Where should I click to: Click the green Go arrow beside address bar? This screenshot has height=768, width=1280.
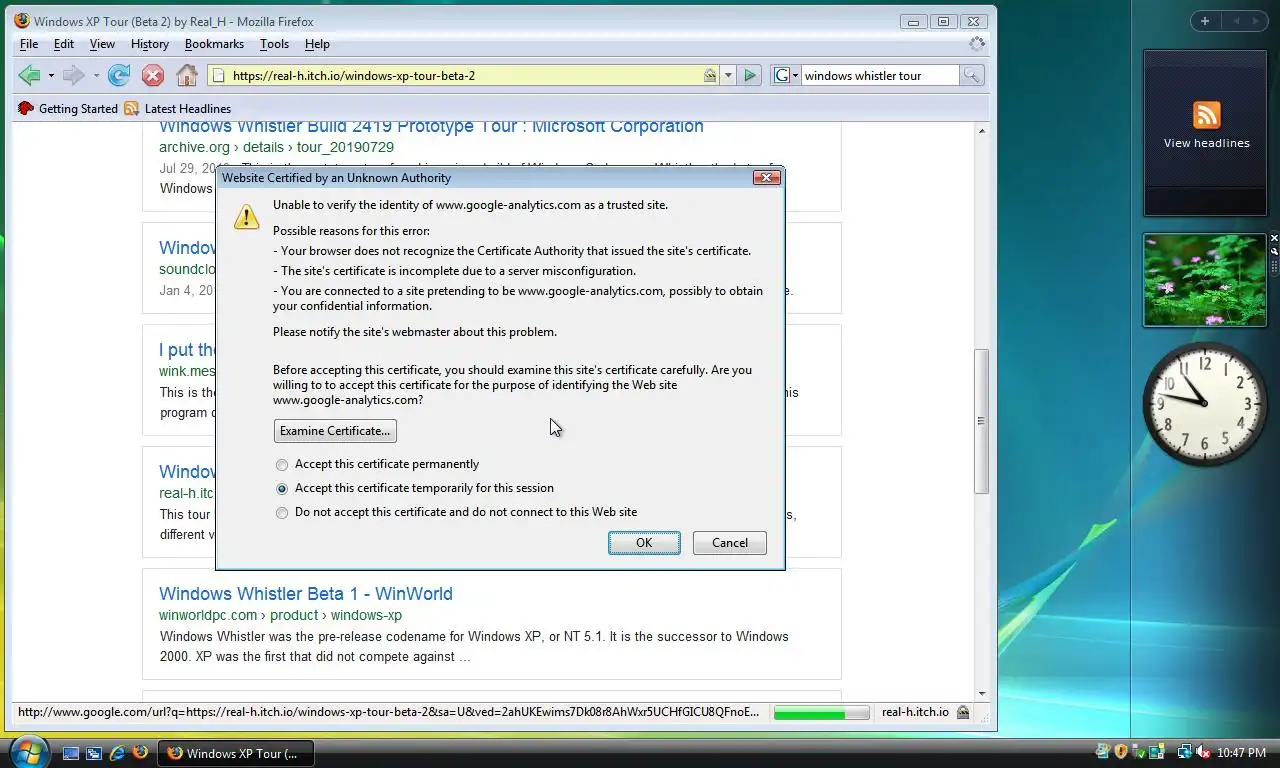(751, 75)
